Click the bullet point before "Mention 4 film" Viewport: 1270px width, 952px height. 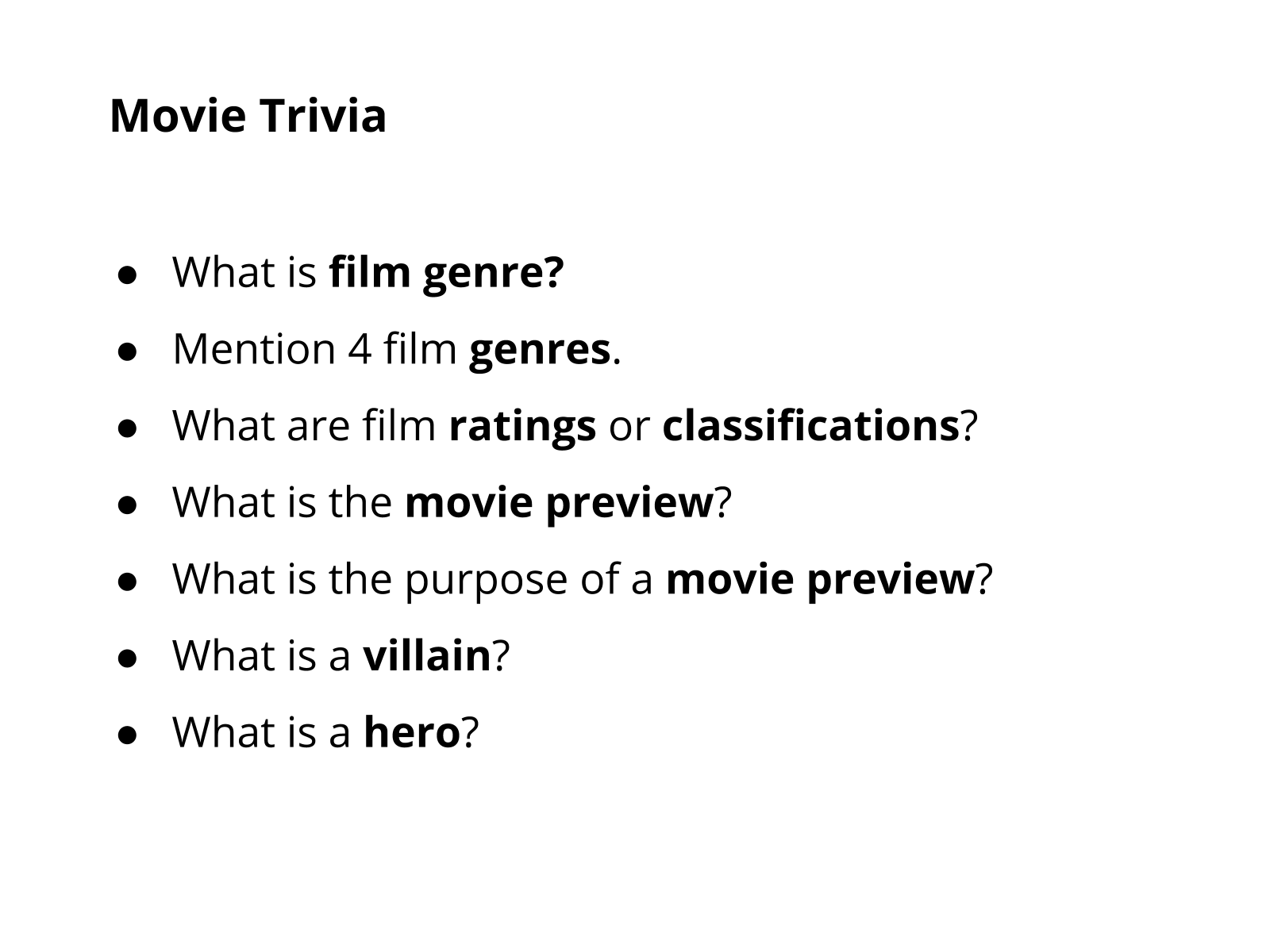(x=128, y=351)
